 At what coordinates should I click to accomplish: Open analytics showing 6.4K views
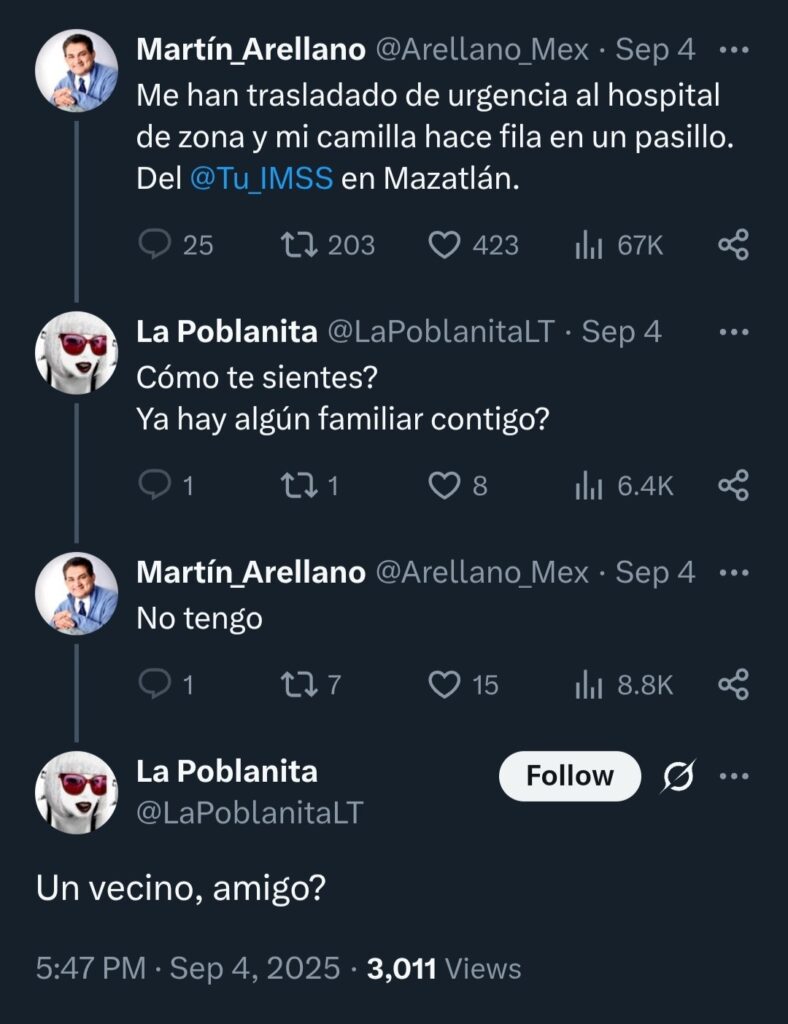coord(625,486)
